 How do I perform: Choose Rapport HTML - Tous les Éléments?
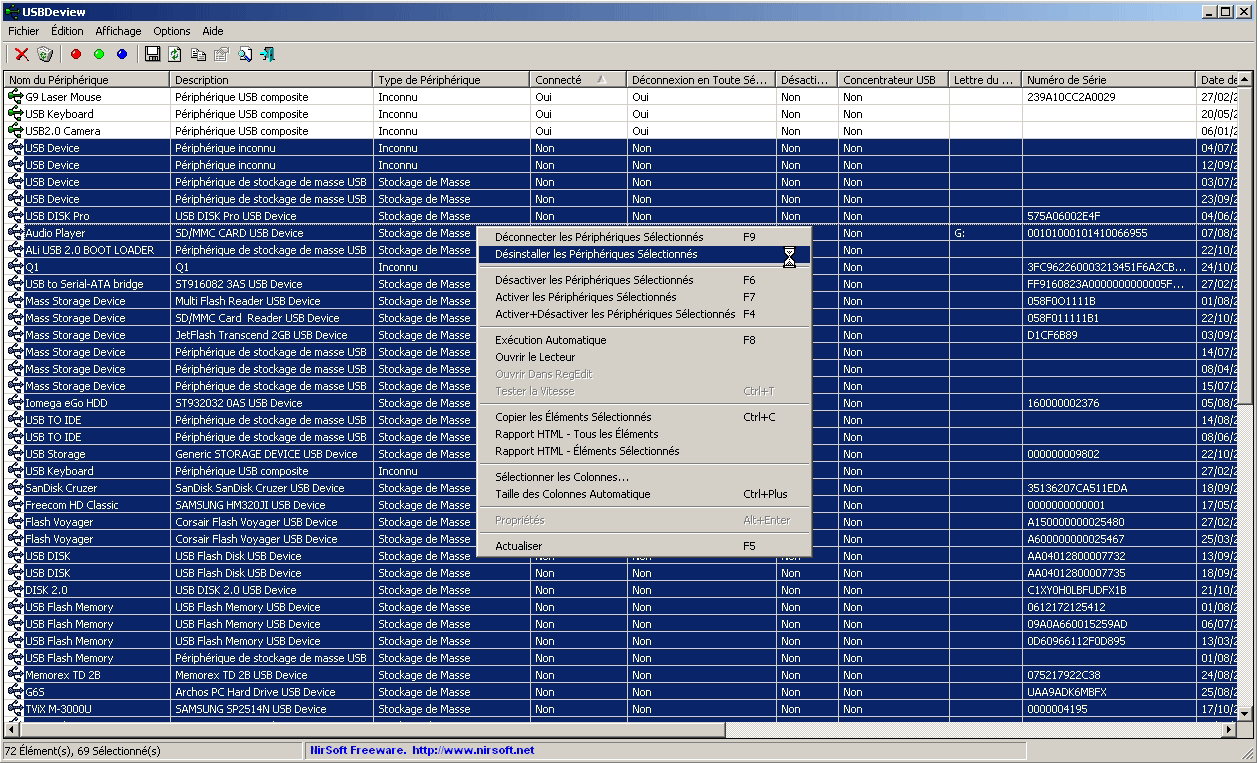tap(644, 435)
